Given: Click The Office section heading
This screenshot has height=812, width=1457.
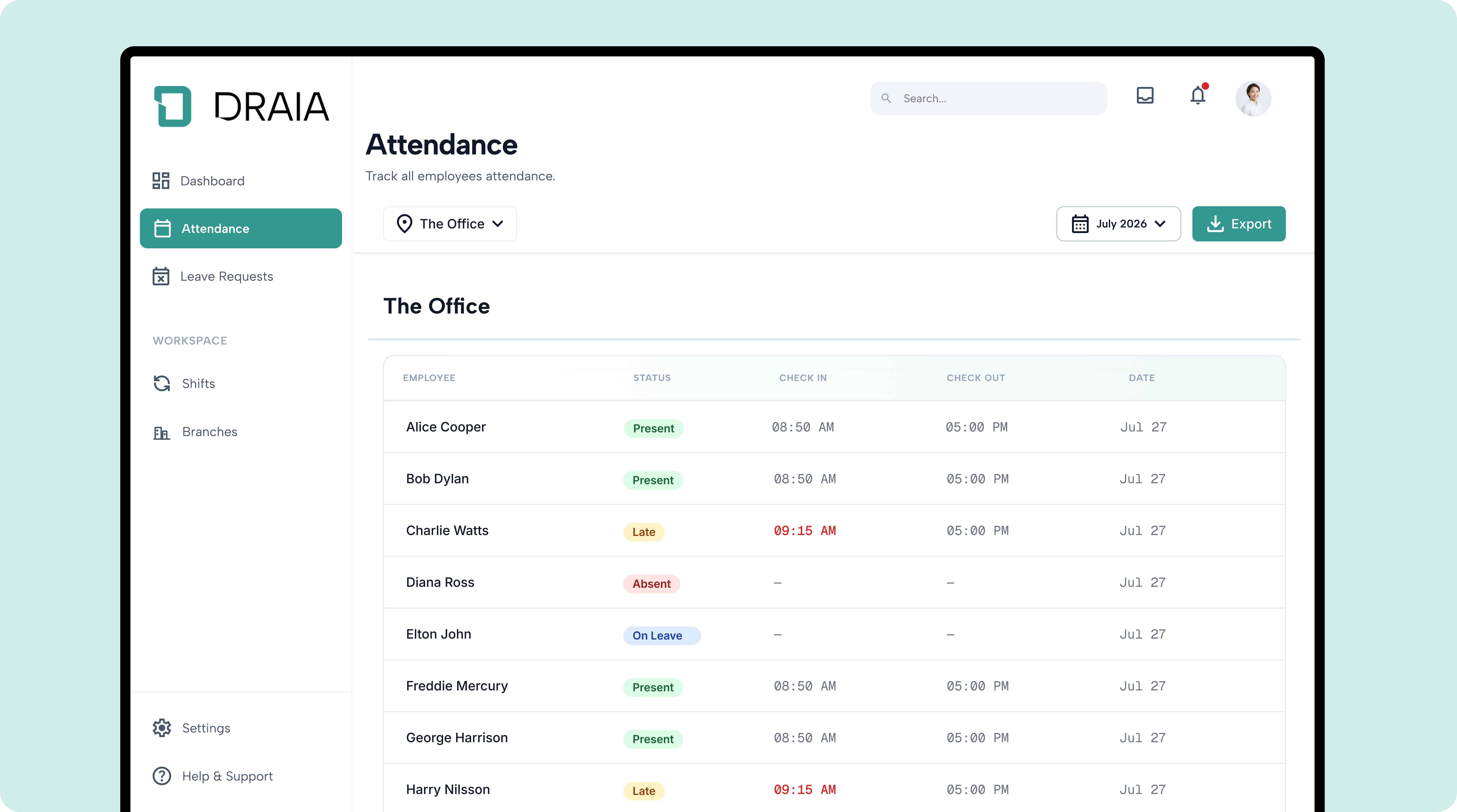Looking at the screenshot, I should (437, 306).
